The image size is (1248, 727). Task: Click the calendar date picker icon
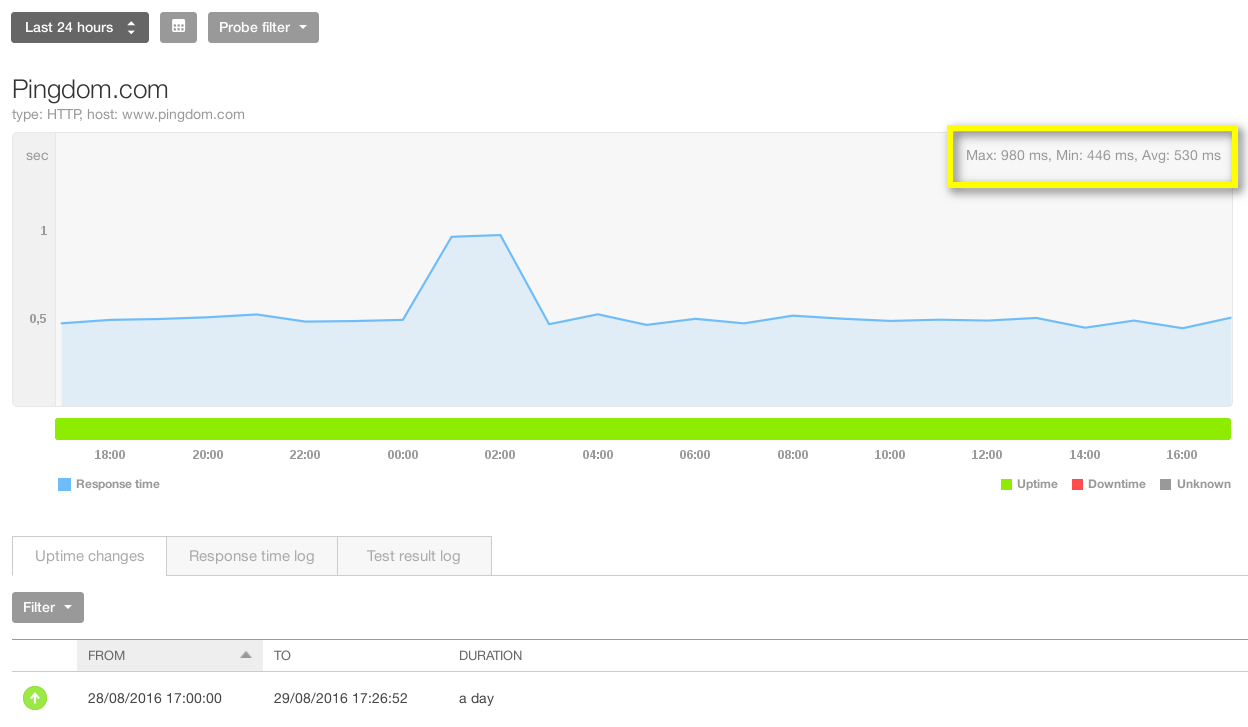tap(178, 27)
